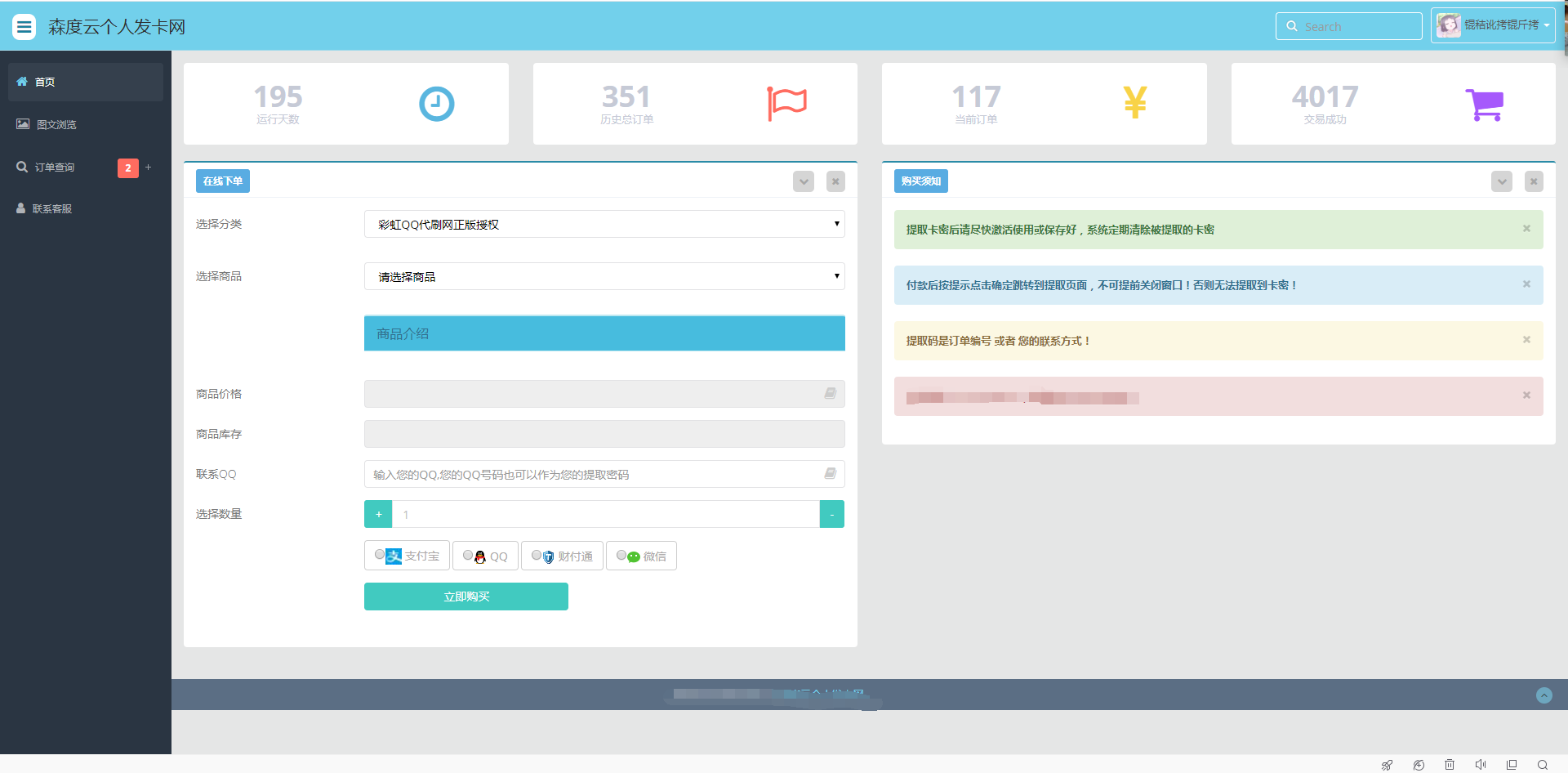Click the 195 运行天数 statistic
Screen dimensions: 1568x773
pyautogui.click(x=278, y=104)
